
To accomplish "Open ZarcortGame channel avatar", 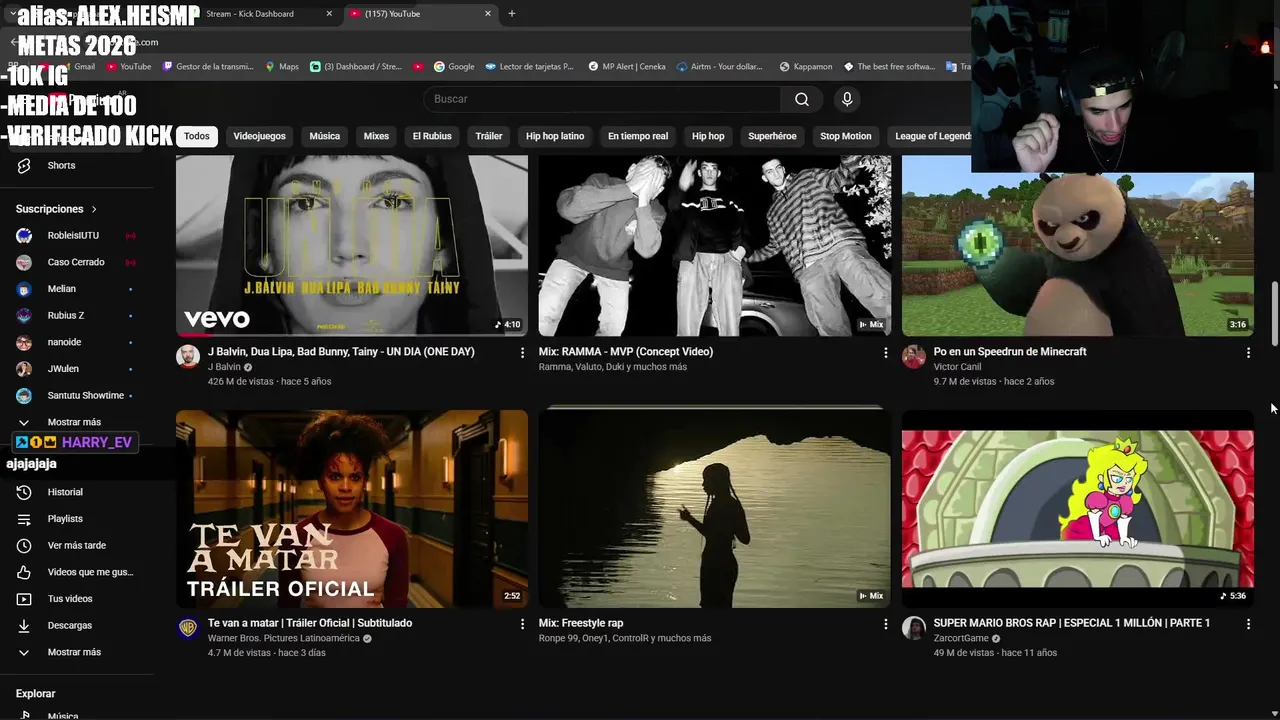I will pos(914,628).
